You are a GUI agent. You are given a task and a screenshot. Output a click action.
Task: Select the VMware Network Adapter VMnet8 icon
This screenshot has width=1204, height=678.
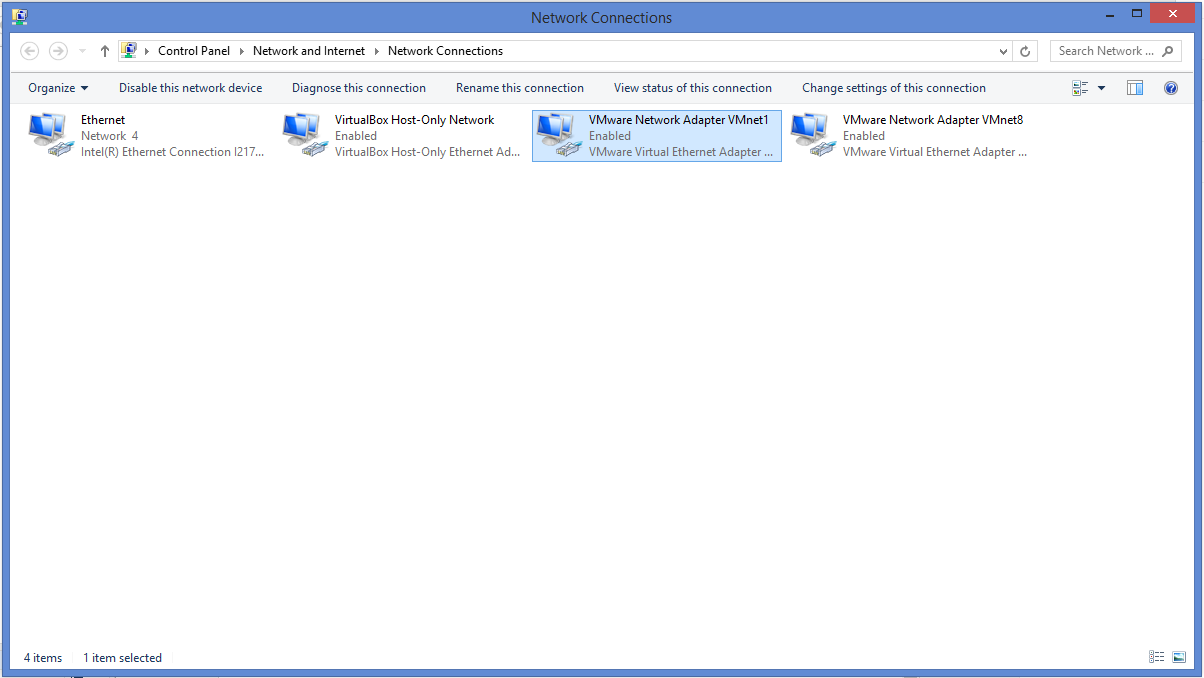pyautogui.click(x=813, y=135)
